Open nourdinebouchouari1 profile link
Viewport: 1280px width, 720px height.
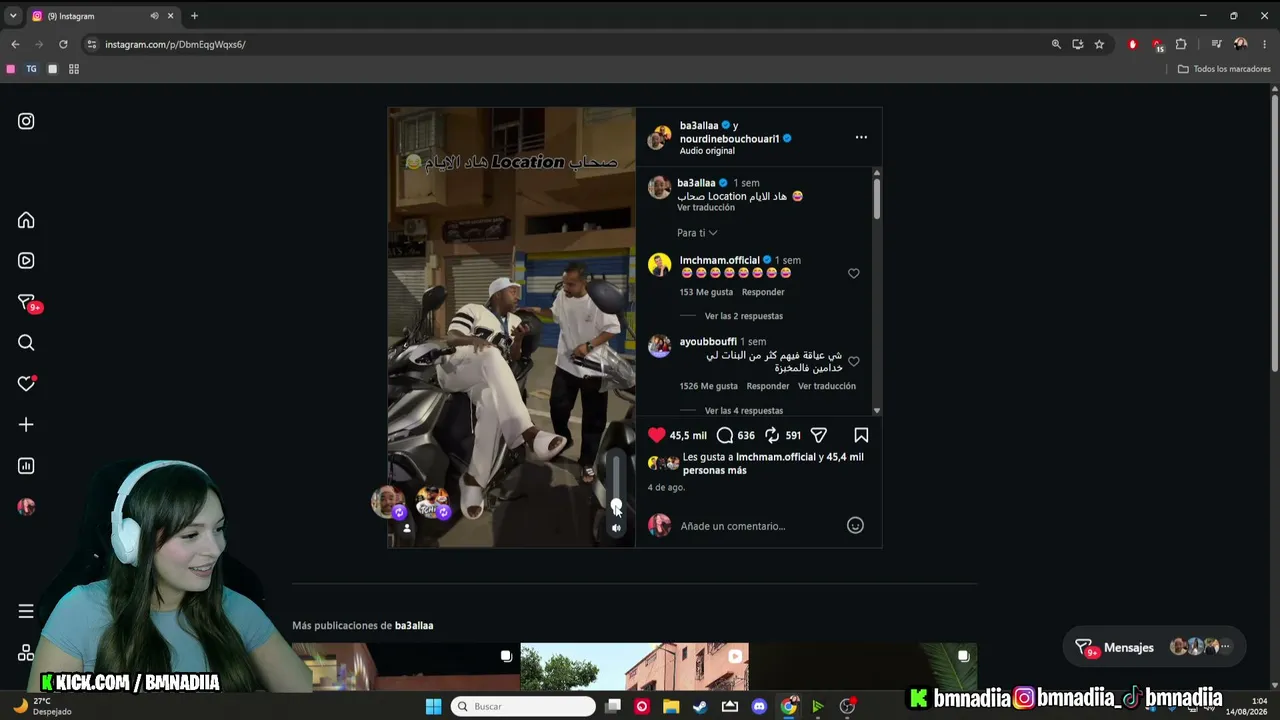(729, 139)
